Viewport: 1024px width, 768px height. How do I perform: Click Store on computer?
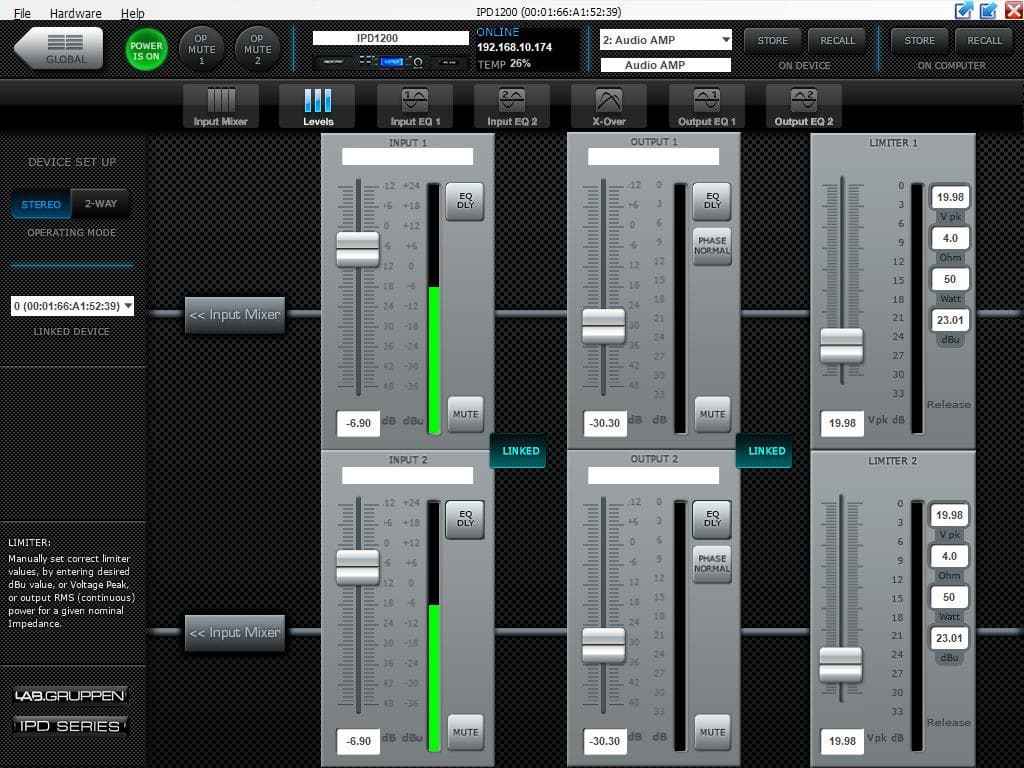(x=920, y=40)
